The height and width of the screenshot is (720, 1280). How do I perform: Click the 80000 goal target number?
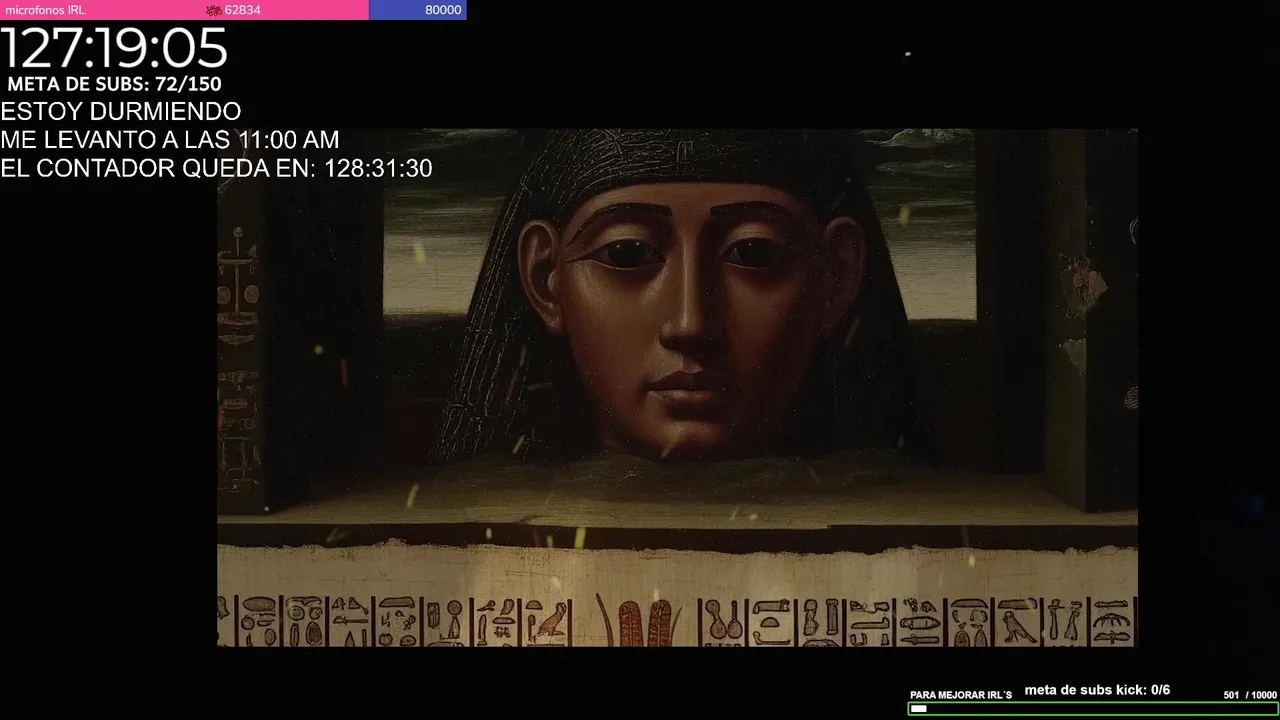click(443, 10)
